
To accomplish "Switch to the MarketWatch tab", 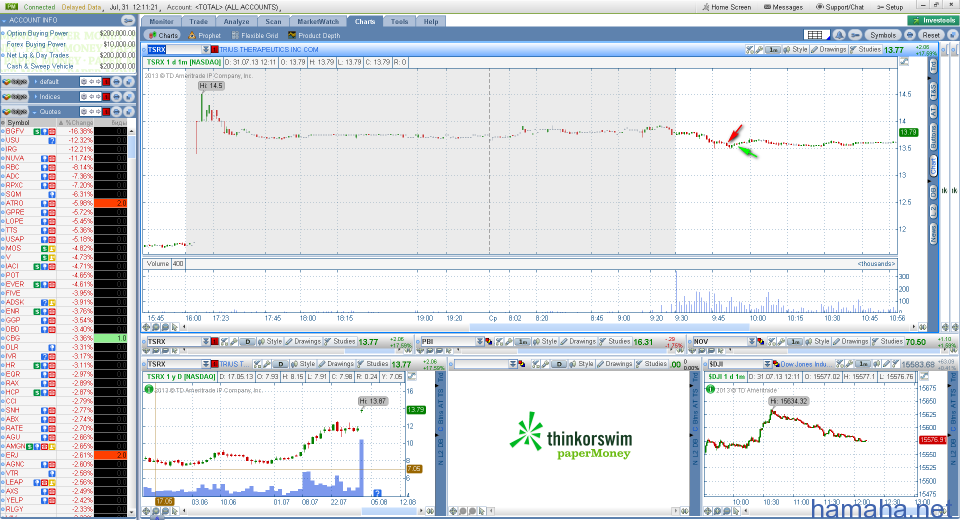I will pyautogui.click(x=318, y=21).
